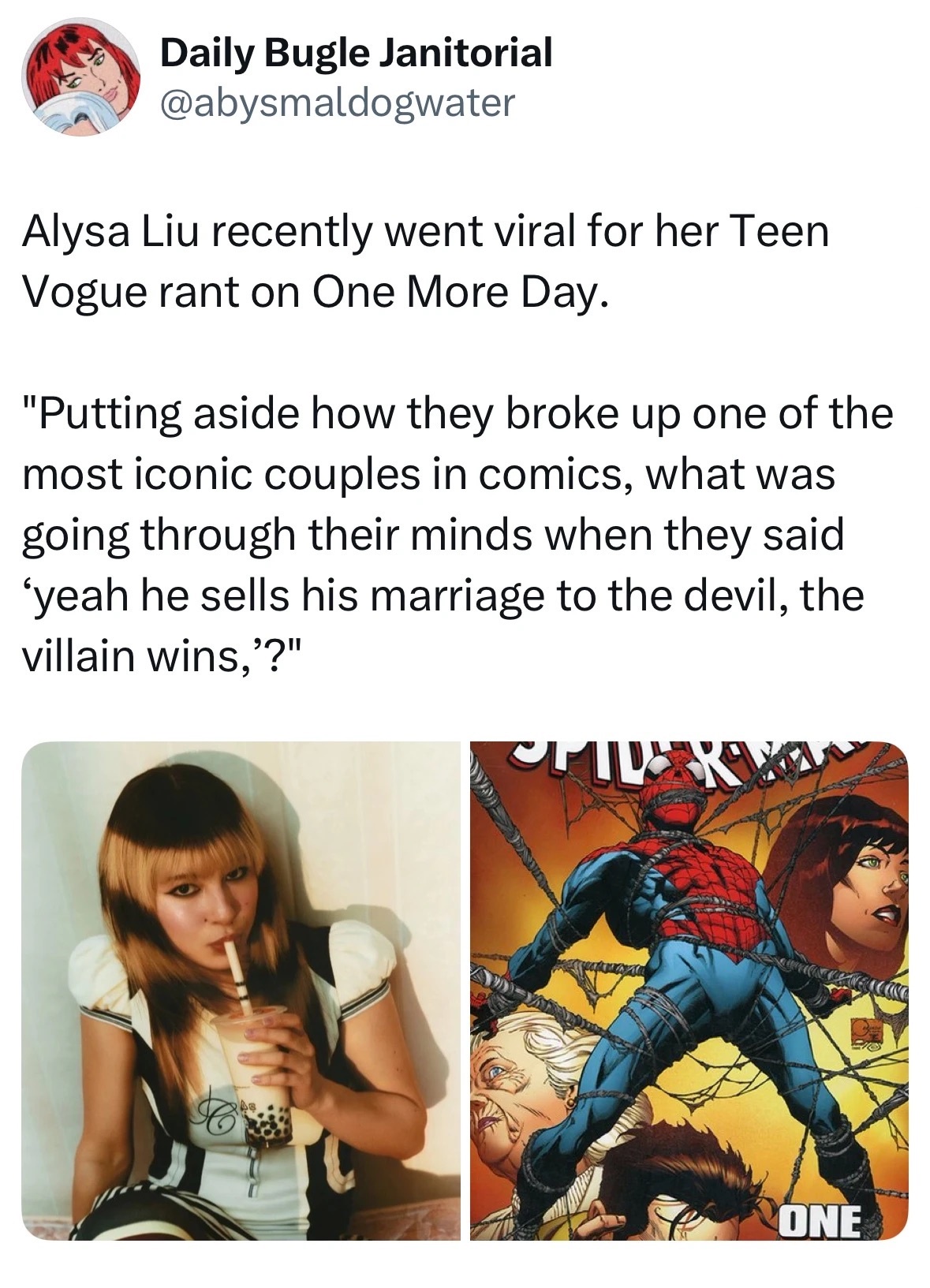Open the Spider-Man comic cover image

(x=689, y=991)
